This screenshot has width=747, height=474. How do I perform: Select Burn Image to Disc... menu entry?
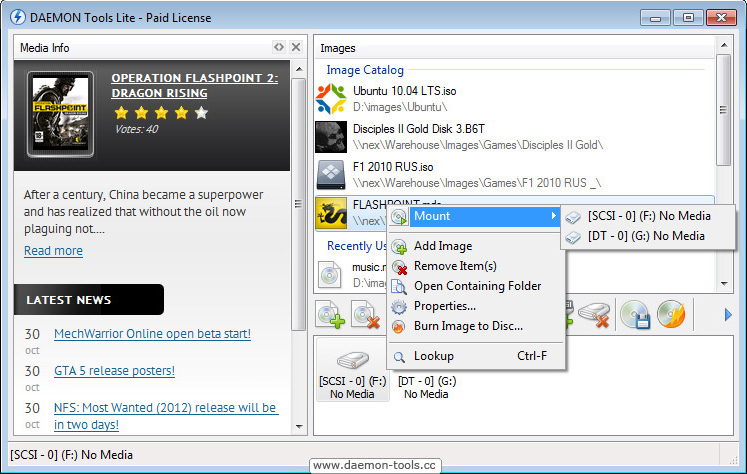pyautogui.click(x=475, y=326)
